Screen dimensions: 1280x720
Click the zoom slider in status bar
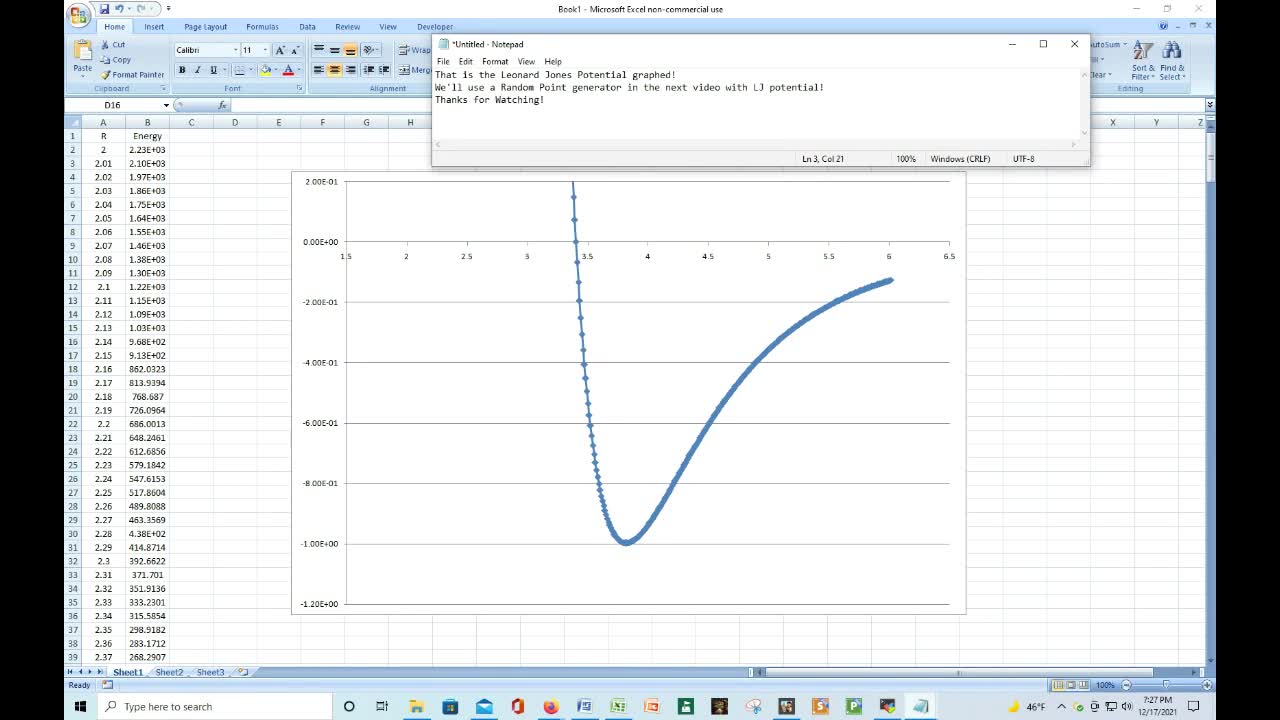[x=1166, y=685]
